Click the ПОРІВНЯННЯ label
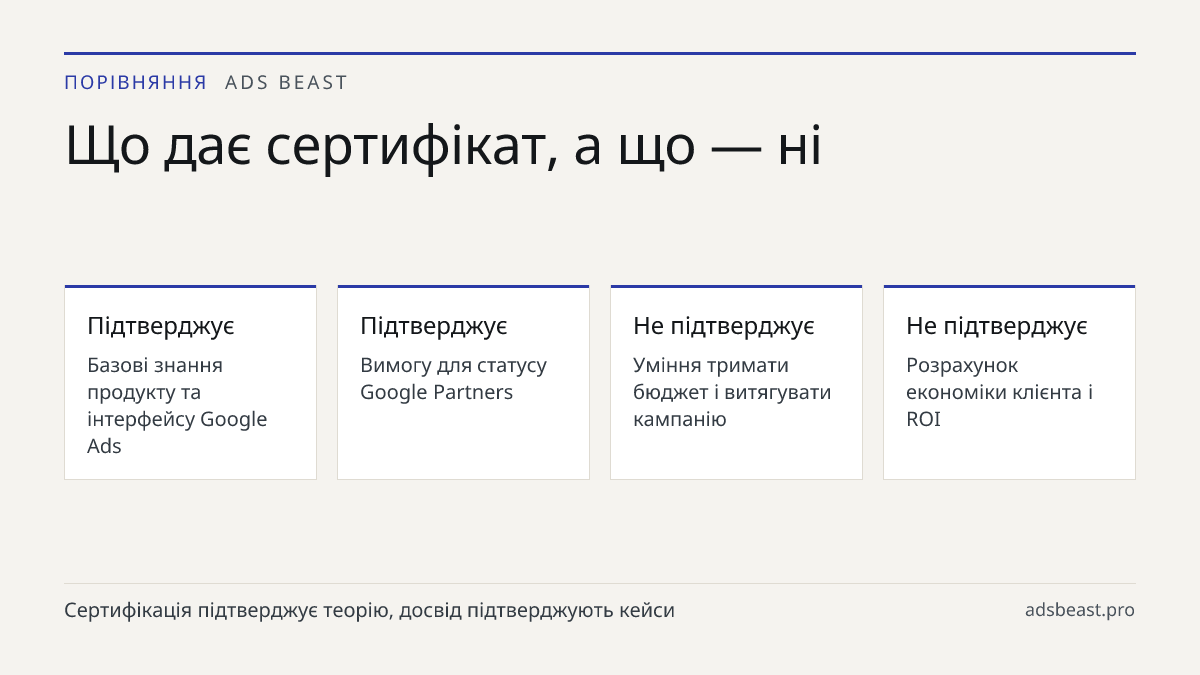The height and width of the screenshot is (675, 1200). coord(136,83)
